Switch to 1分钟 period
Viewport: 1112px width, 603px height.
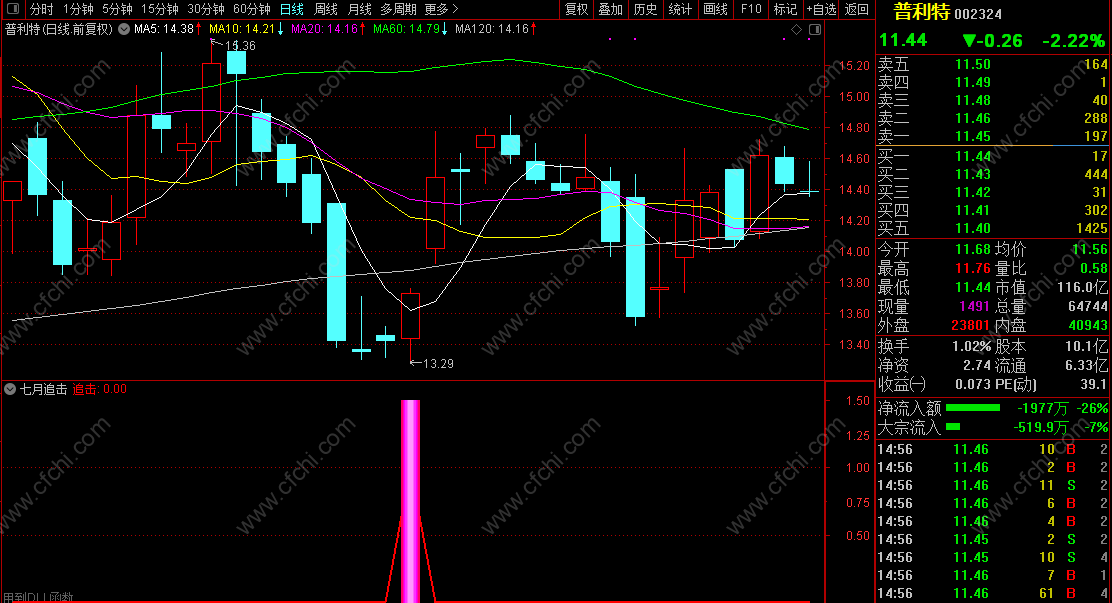click(x=77, y=9)
